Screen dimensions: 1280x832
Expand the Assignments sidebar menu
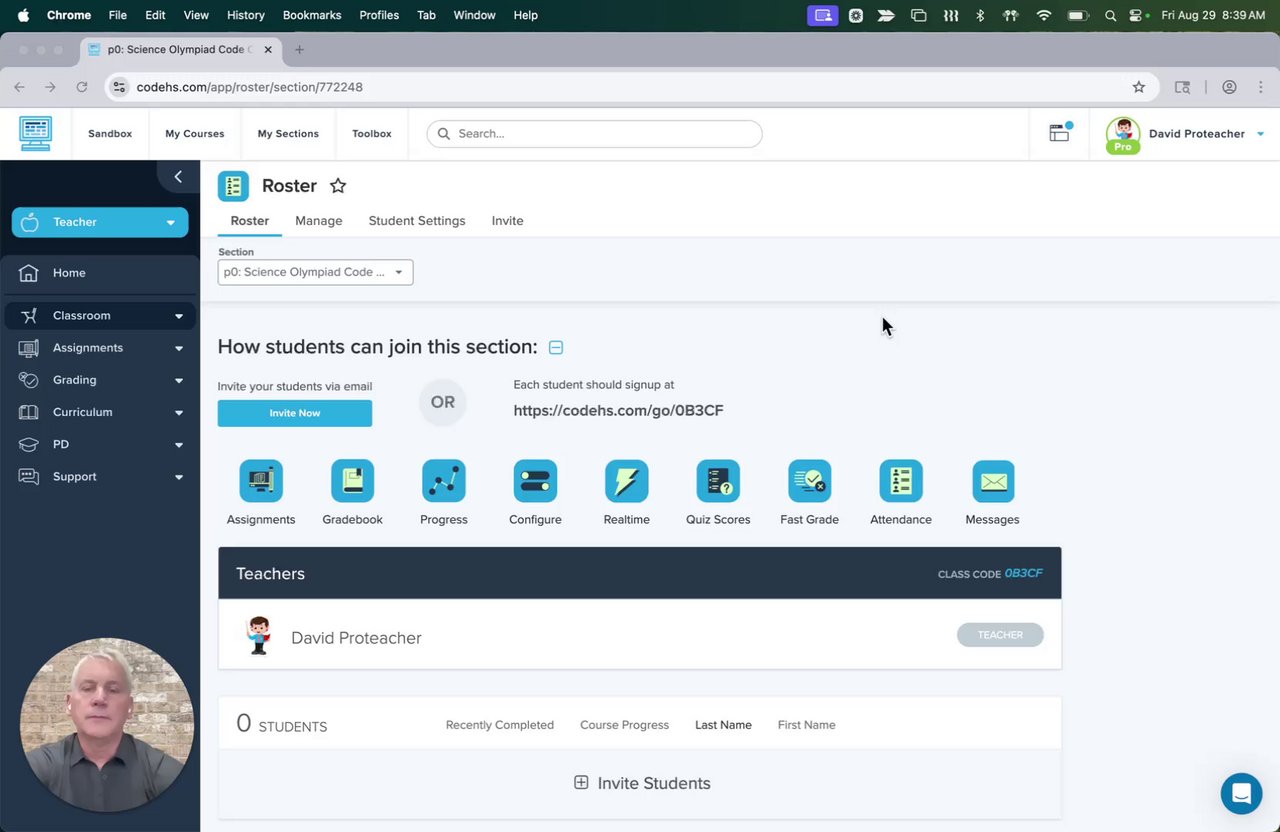pyautogui.click(x=100, y=348)
